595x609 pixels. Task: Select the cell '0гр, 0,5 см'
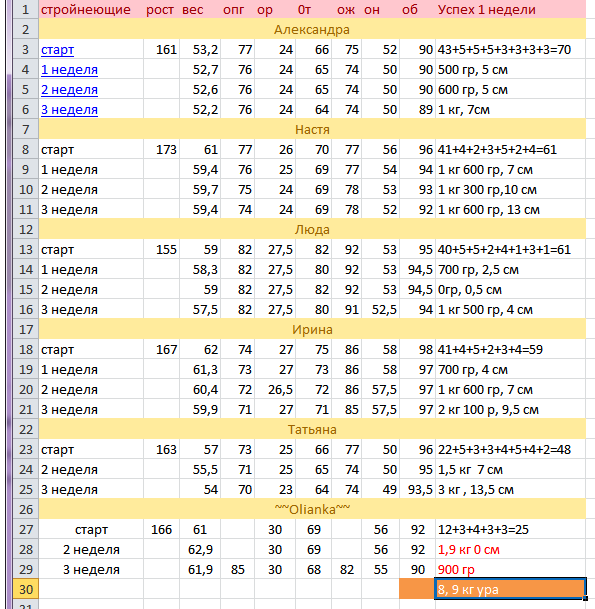pos(510,290)
